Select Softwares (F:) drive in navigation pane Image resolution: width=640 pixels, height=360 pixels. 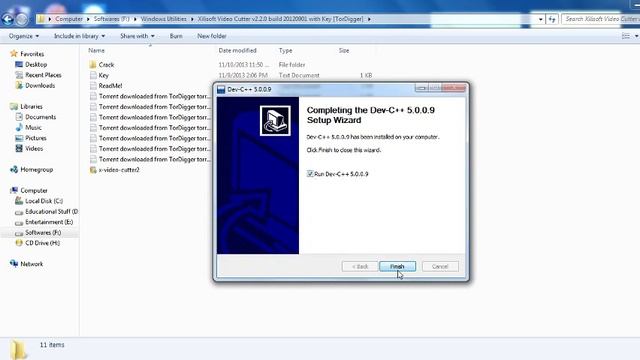coord(43,233)
